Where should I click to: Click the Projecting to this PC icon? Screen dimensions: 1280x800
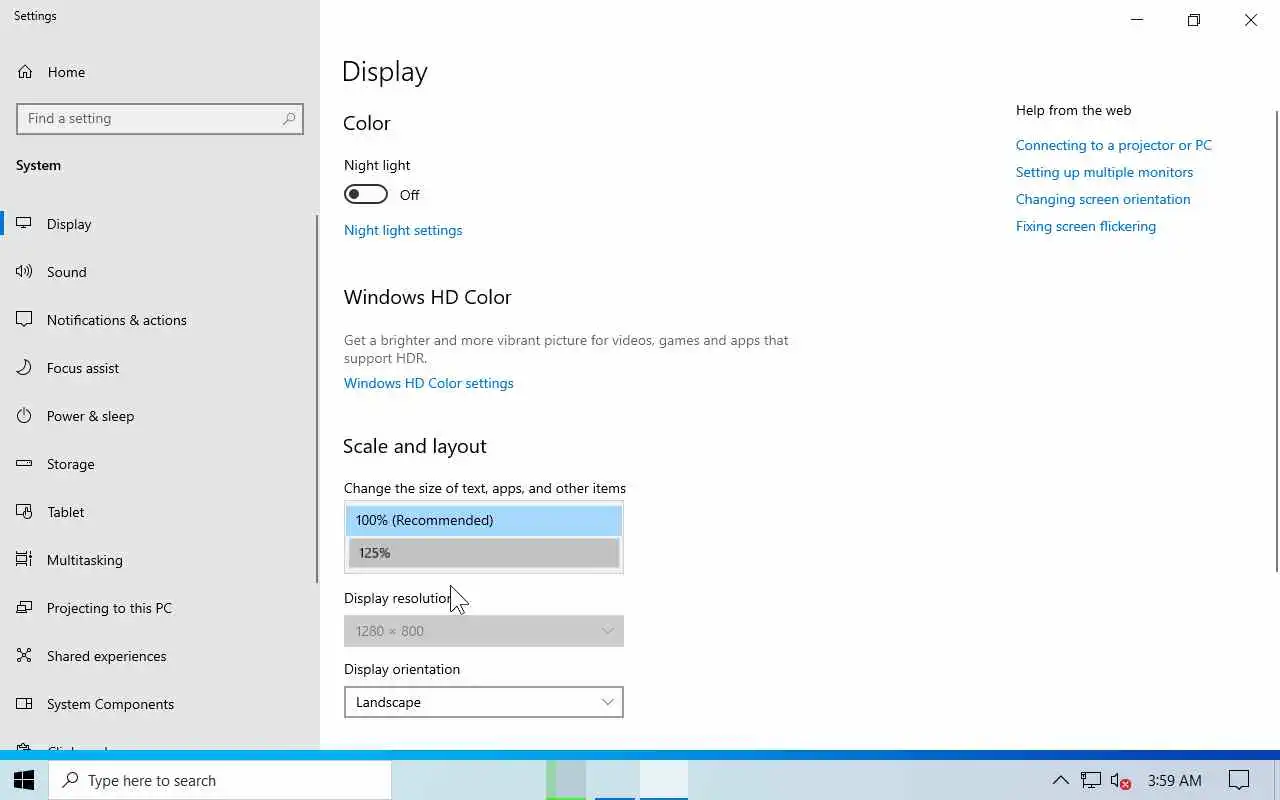(25, 608)
